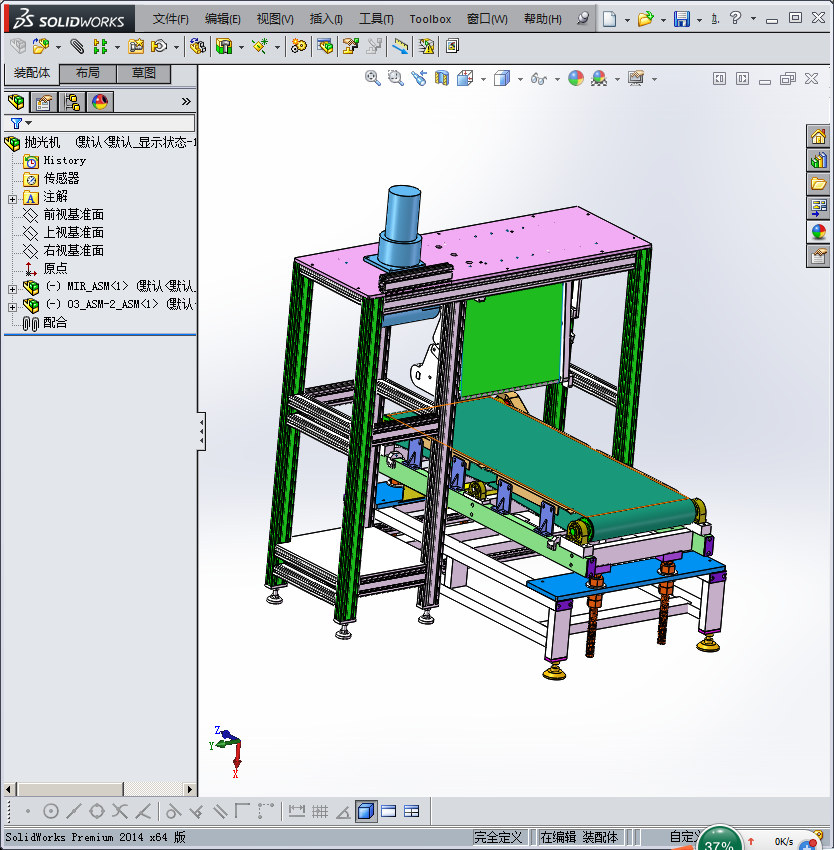
Task: Click the Exploded View icon
Action: pyautogui.click(x=350, y=46)
